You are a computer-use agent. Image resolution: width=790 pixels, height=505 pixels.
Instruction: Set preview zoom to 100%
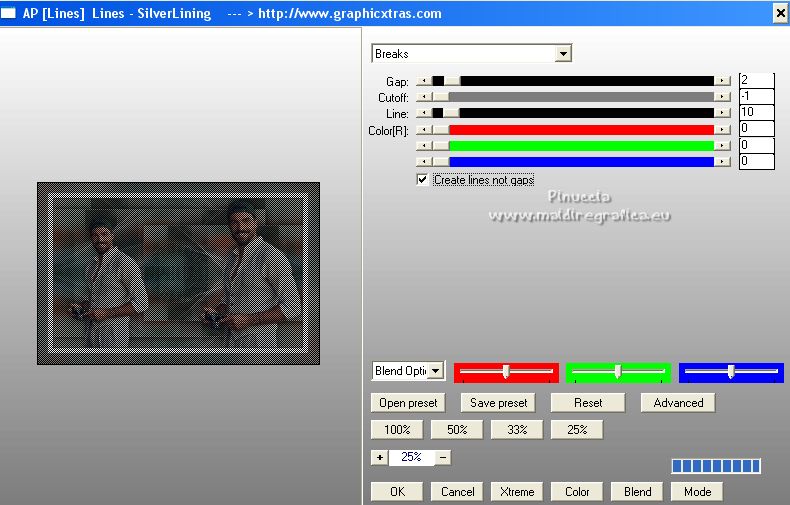click(397, 429)
